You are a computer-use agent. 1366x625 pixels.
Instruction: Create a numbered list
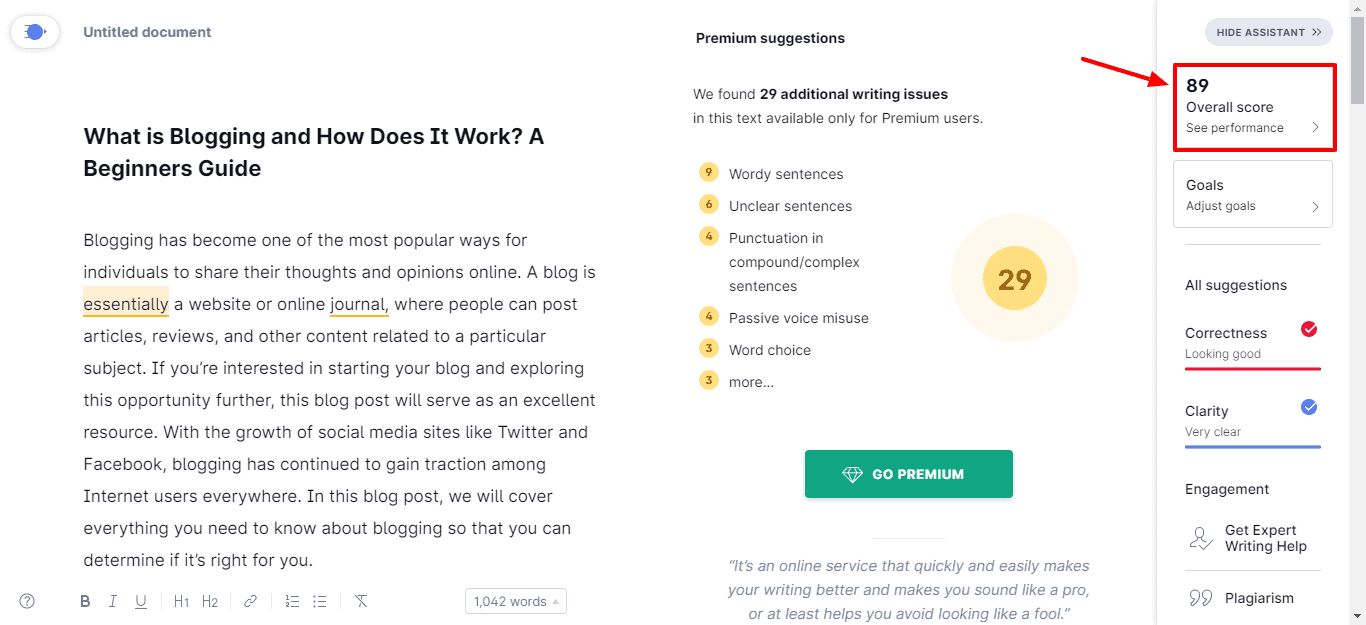(x=292, y=601)
